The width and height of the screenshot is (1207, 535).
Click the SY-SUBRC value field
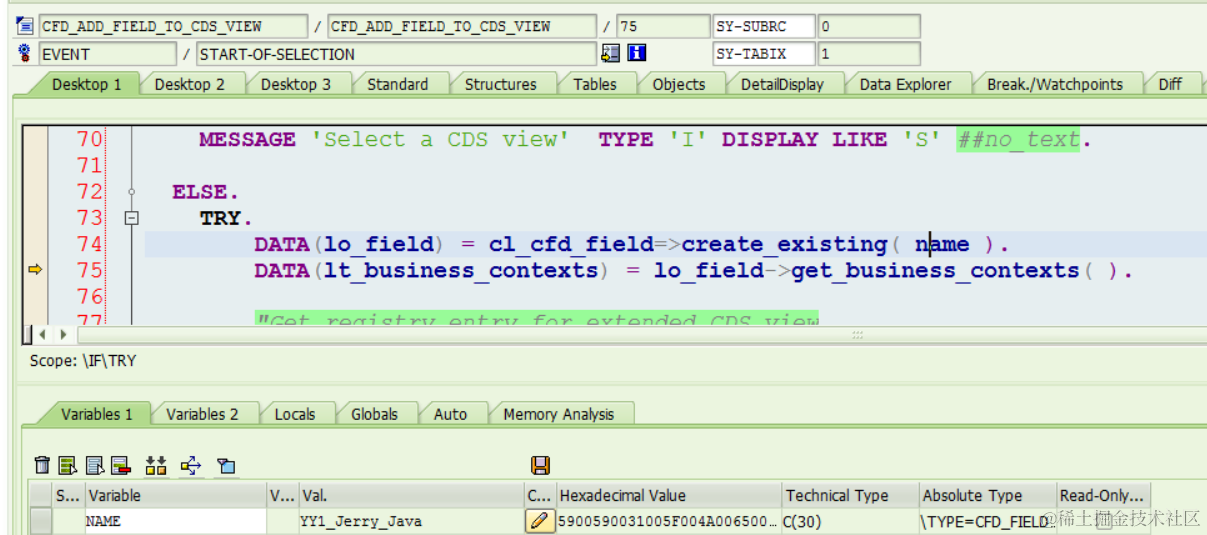[869, 27]
